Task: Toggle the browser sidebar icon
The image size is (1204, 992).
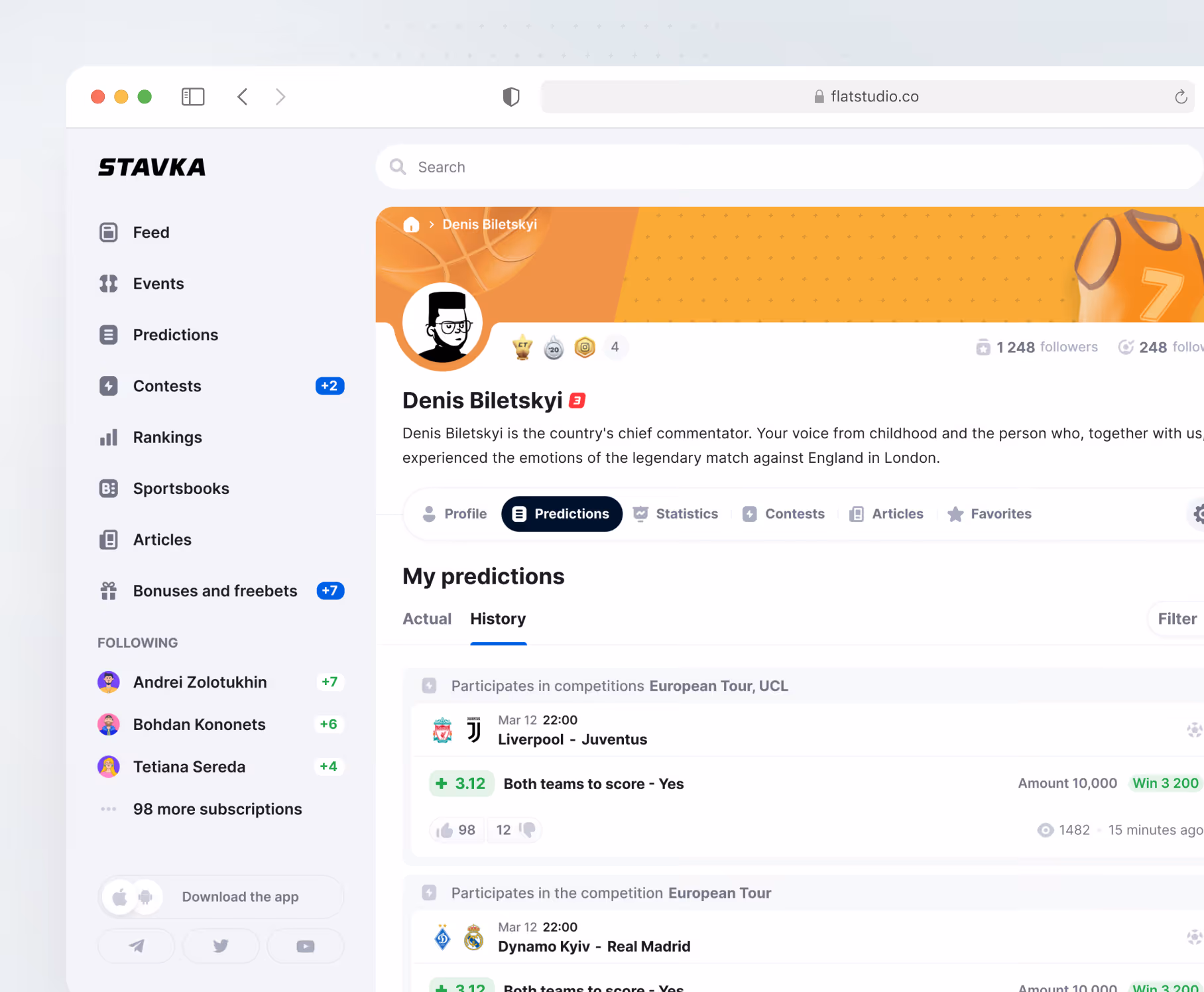Action: pos(193,97)
